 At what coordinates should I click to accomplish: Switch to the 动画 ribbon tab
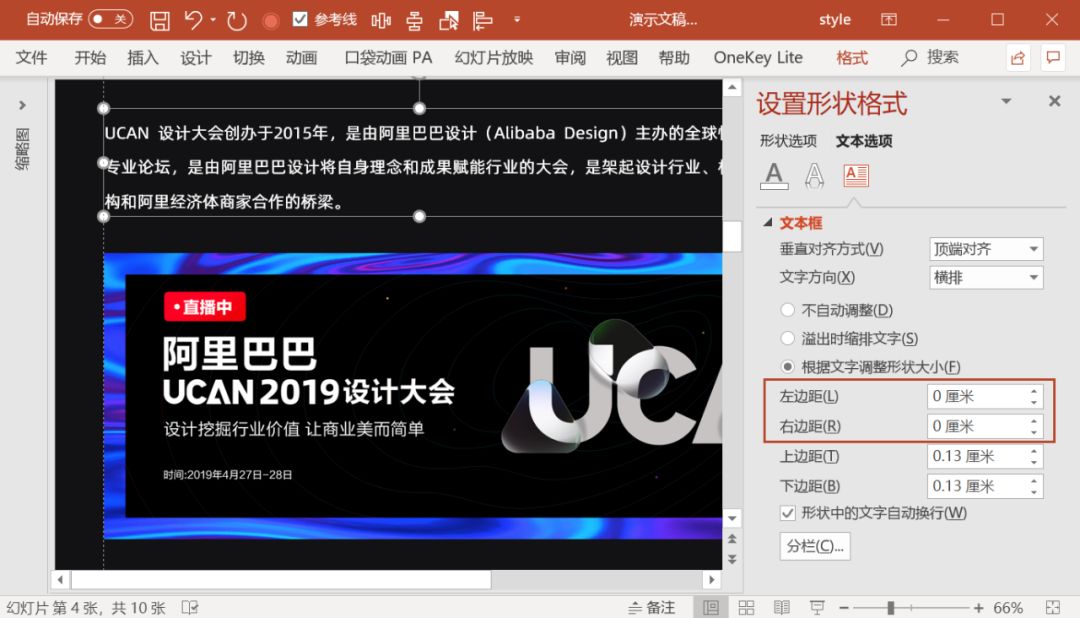(x=301, y=57)
